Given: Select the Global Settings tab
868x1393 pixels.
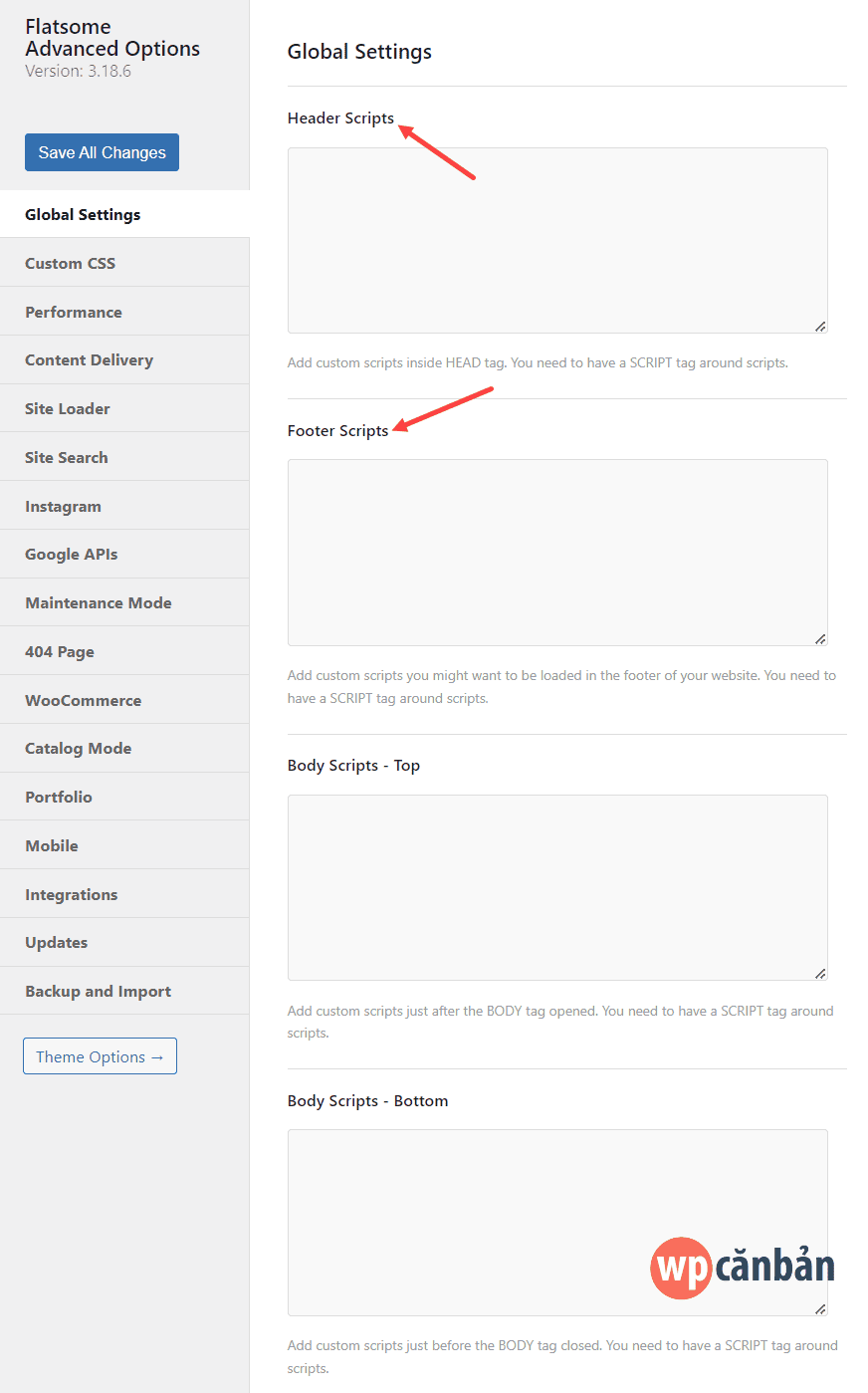Looking at the screenshot, I should (83, 214).
